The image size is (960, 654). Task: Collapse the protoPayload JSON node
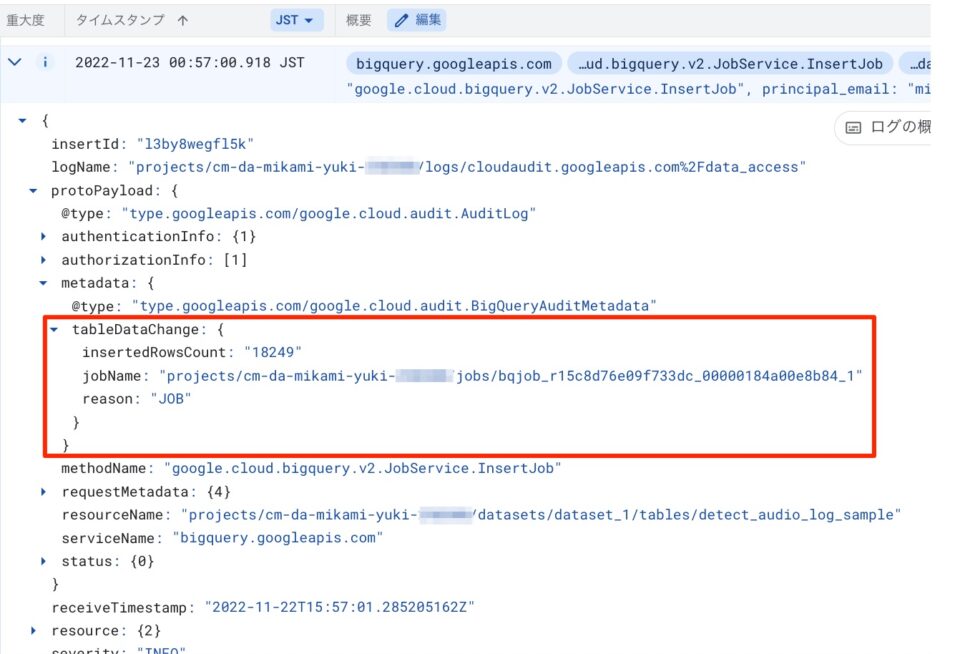[33, 190]
